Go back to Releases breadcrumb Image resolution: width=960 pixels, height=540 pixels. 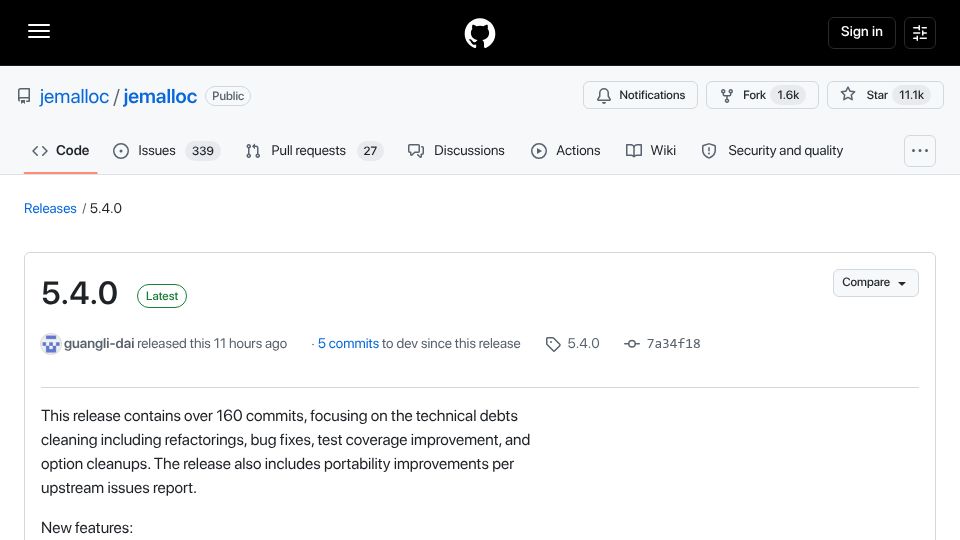(x=50, y=208)
